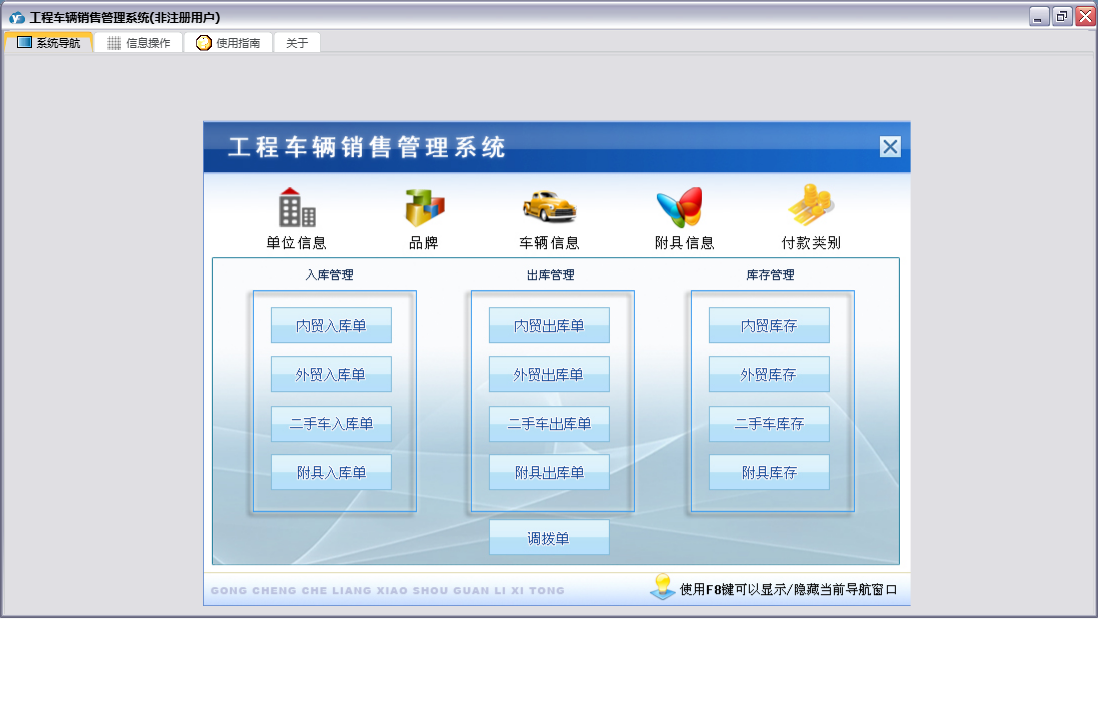Click the 入库管理 heading
The image size is (1098, 716).
click(329, 275)
